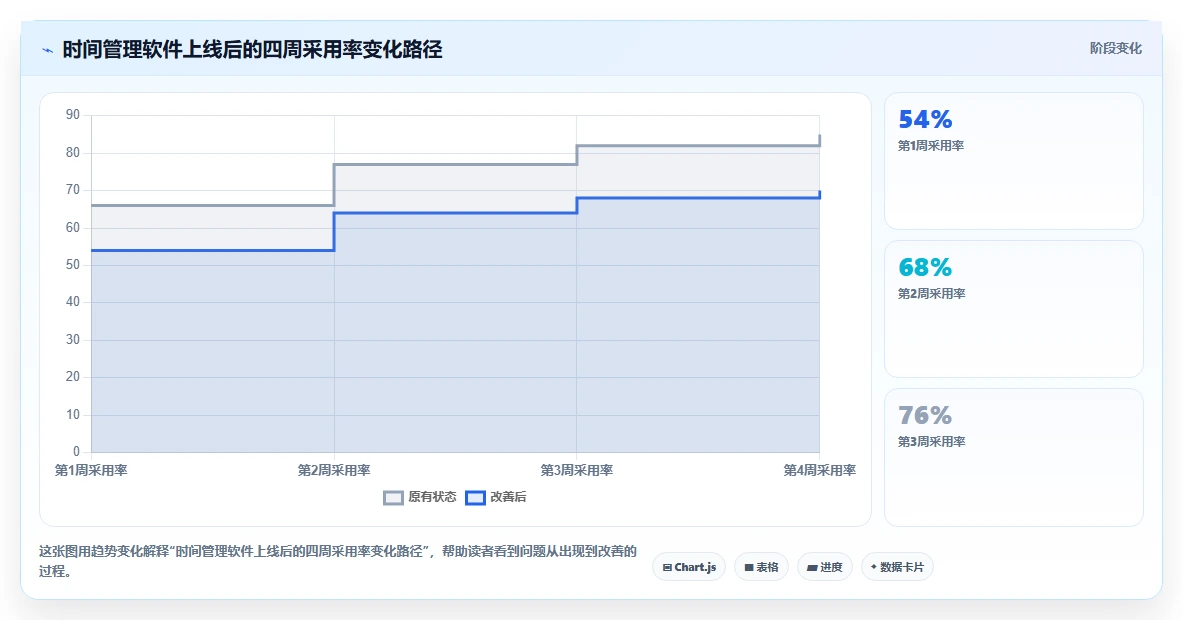Click the progress icon in the 进度 tag

click(x=812, y=567)
